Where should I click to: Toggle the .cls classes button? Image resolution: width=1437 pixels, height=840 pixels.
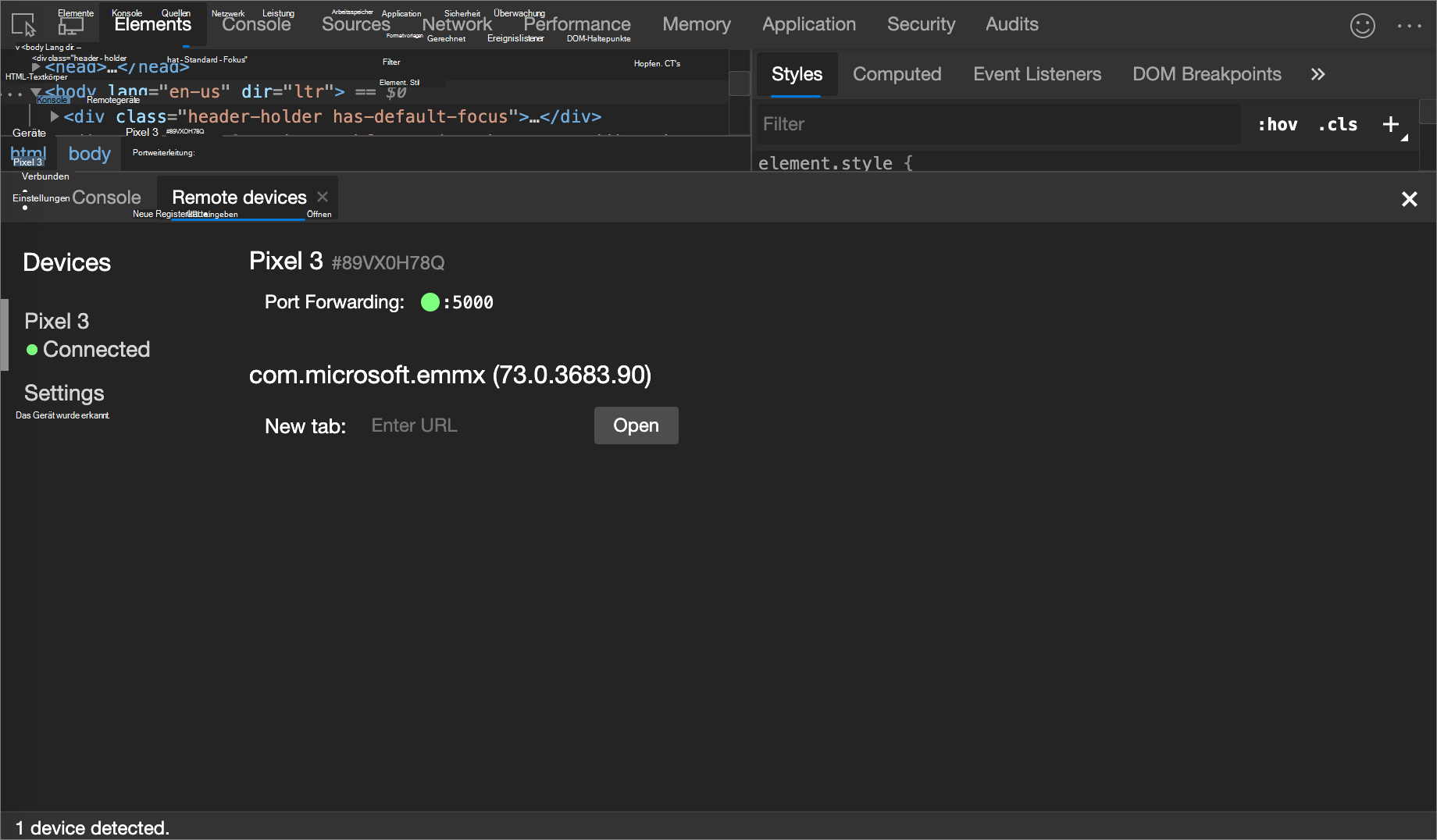point(1338,124)
